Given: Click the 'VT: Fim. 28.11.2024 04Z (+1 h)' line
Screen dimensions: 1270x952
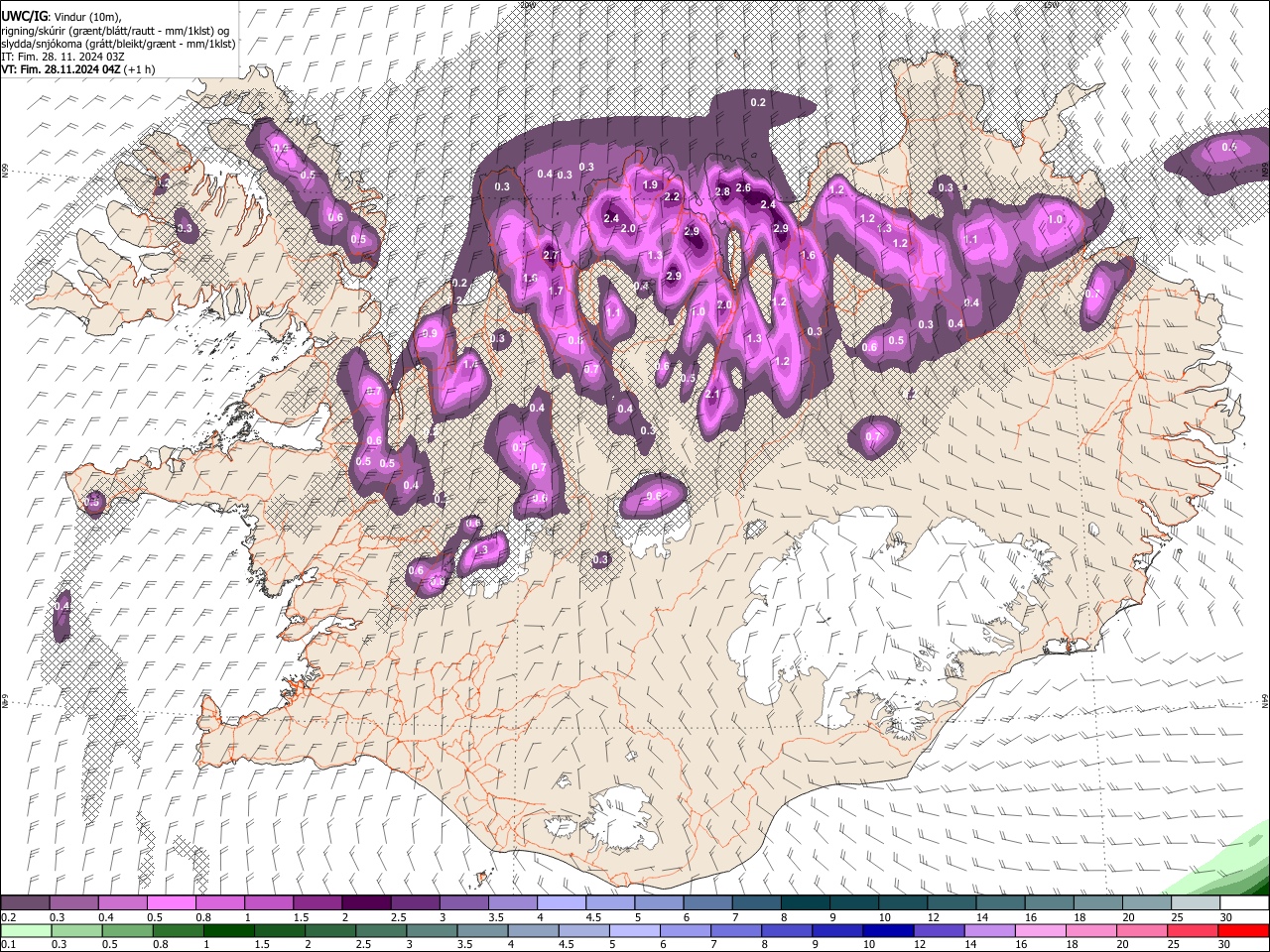Looking at the screenshot, I should (x=77, y=69).
